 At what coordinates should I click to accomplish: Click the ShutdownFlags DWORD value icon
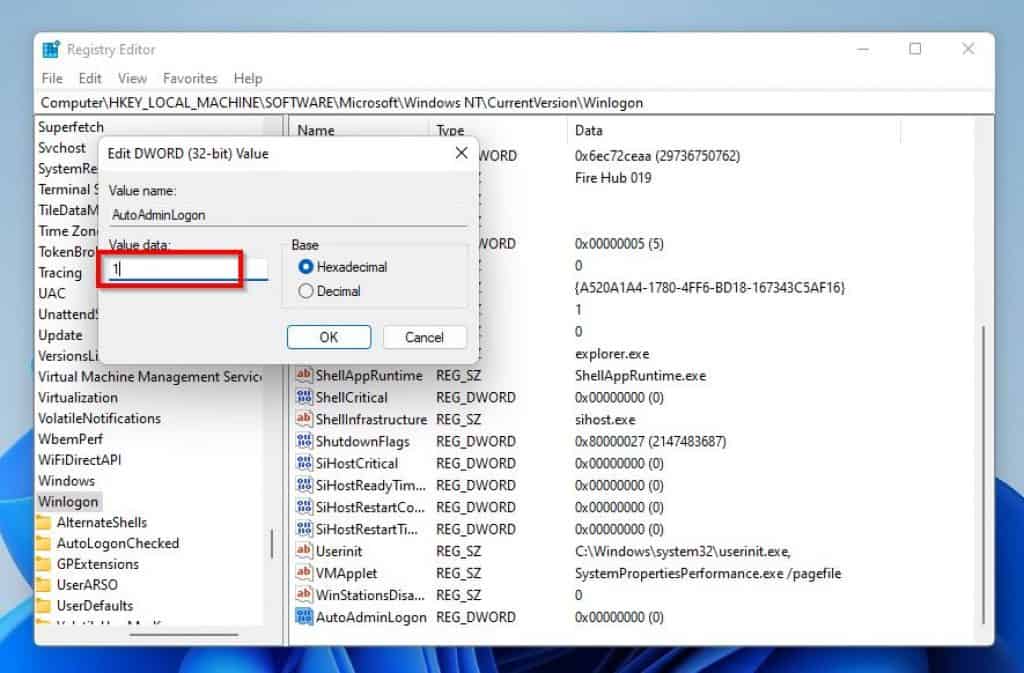coord(304,441)
